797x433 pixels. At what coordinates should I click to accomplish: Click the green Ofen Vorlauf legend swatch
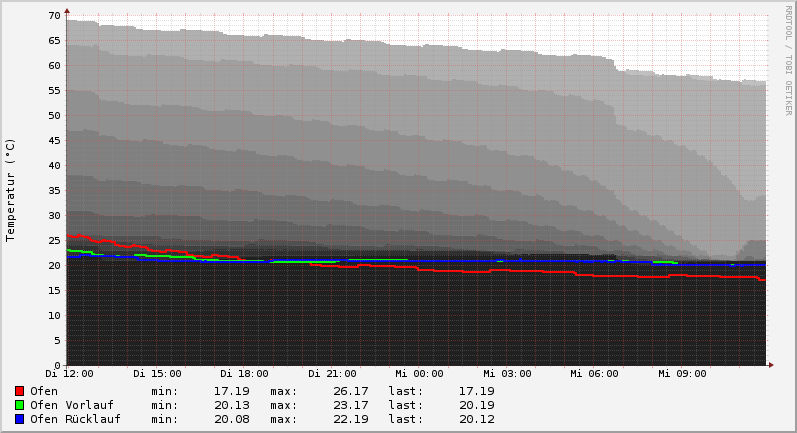[19, 405]
